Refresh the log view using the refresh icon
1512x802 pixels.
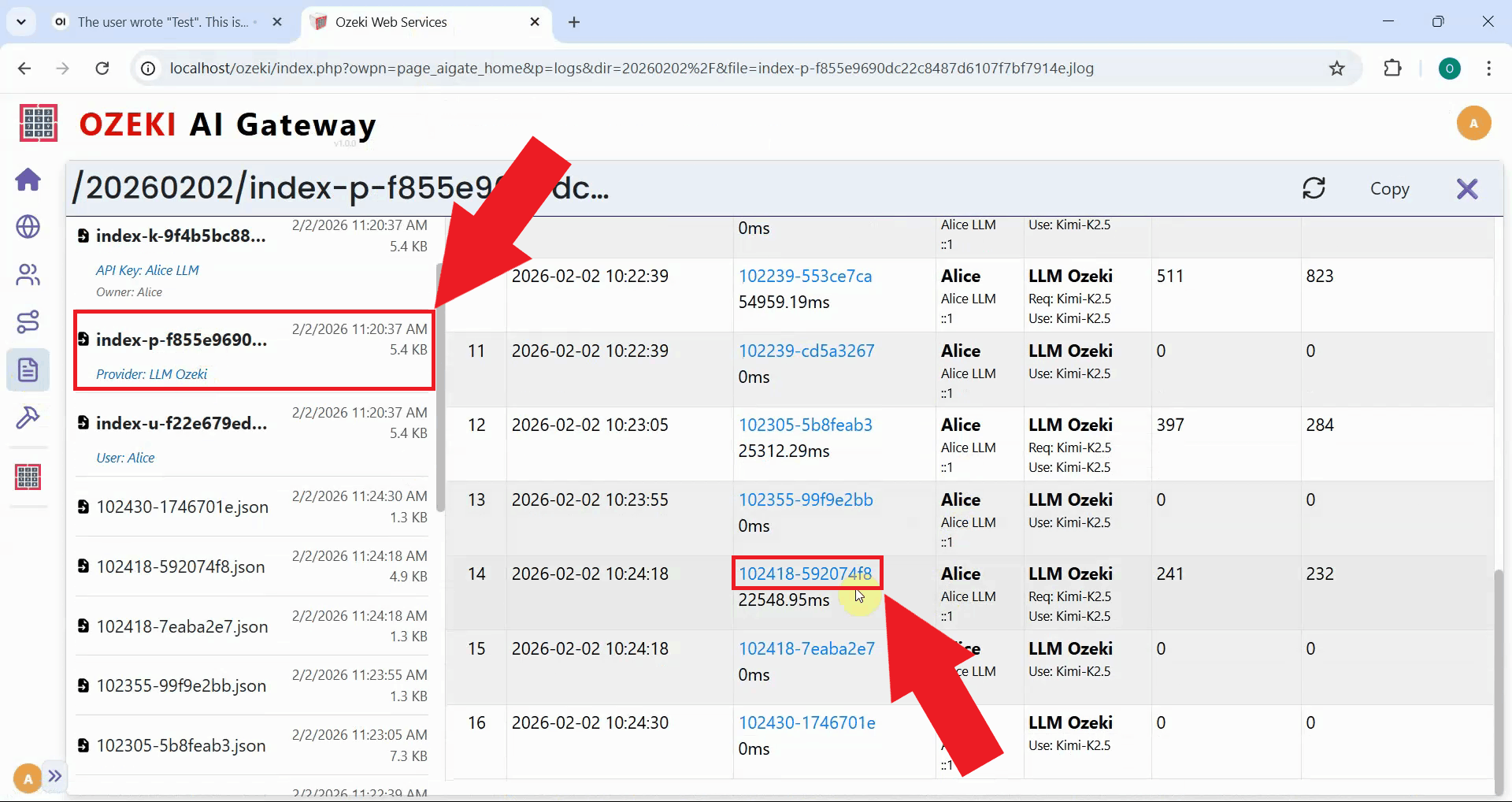(x=1314, y=188)
